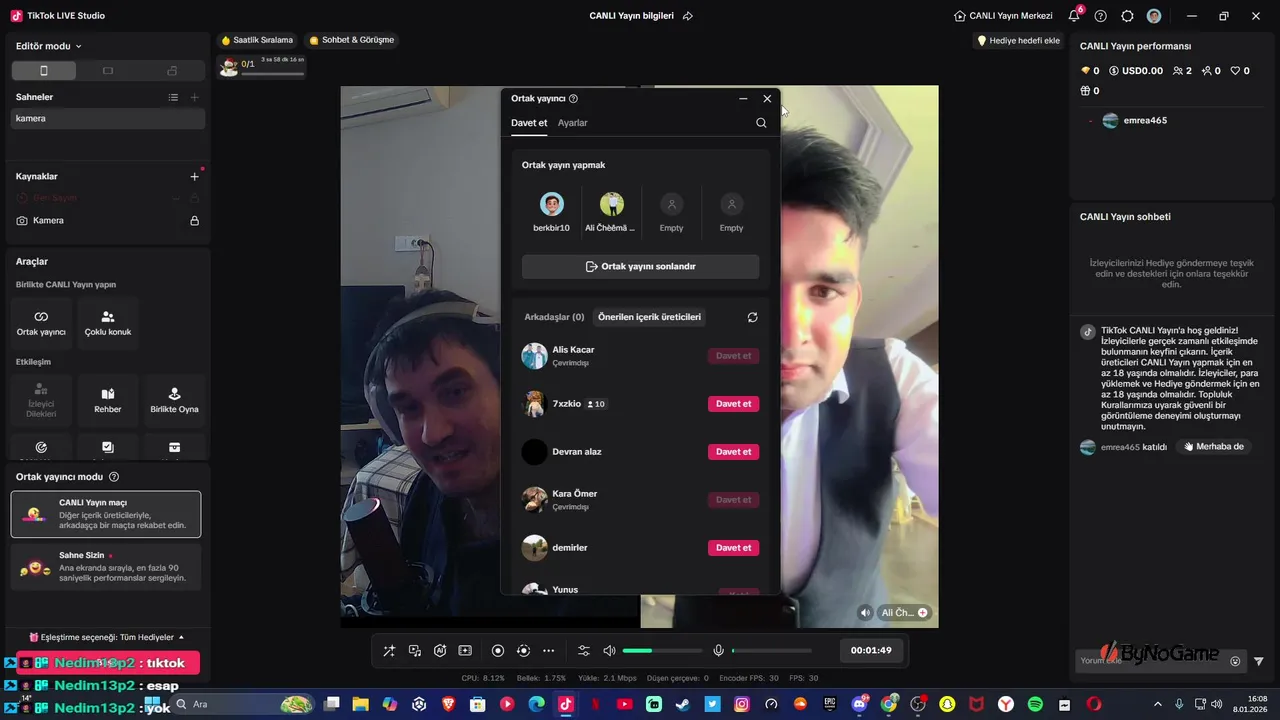Mute Ali Çh guest audio in preview
This screenshot has width=1280, height=720.
865,613
